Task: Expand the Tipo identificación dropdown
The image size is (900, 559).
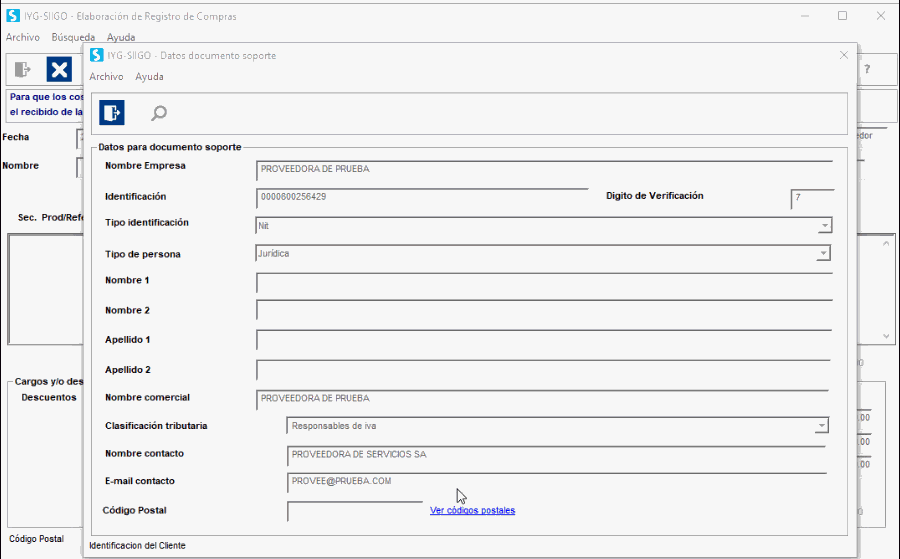Action: (824, 226)
